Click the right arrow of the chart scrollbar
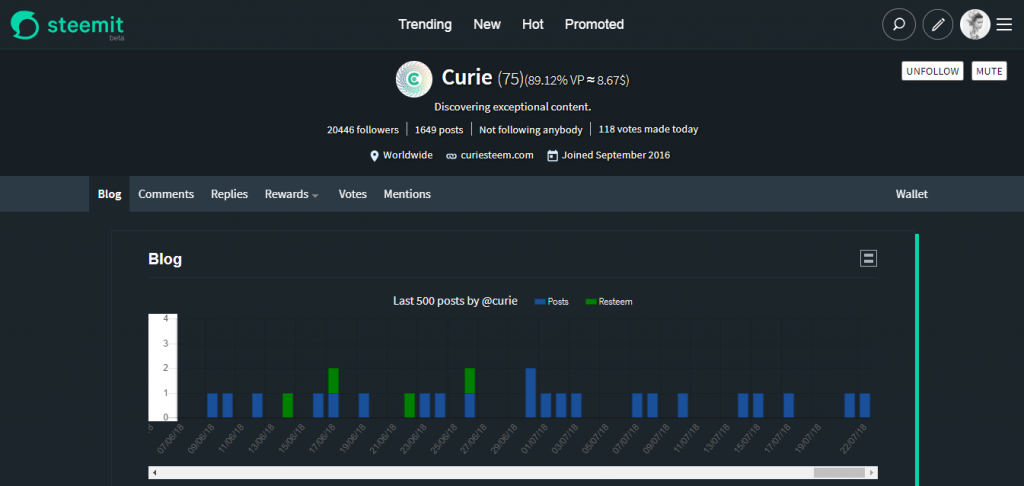1024x486 pixels. (x=871, y=472)
